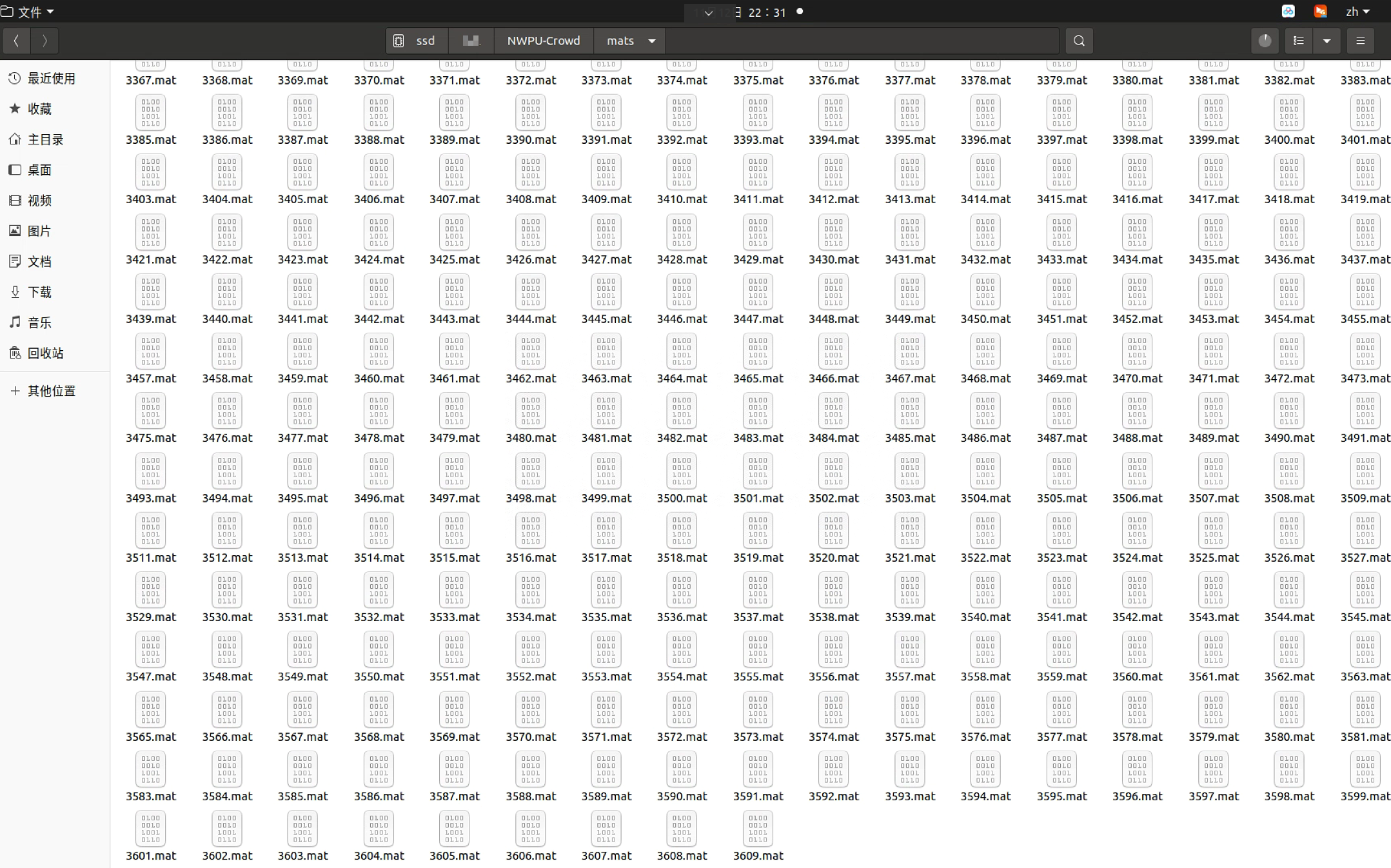1391x868 pixels.
Task: Toggle to list view mode
Action: tap(1299, 41)
